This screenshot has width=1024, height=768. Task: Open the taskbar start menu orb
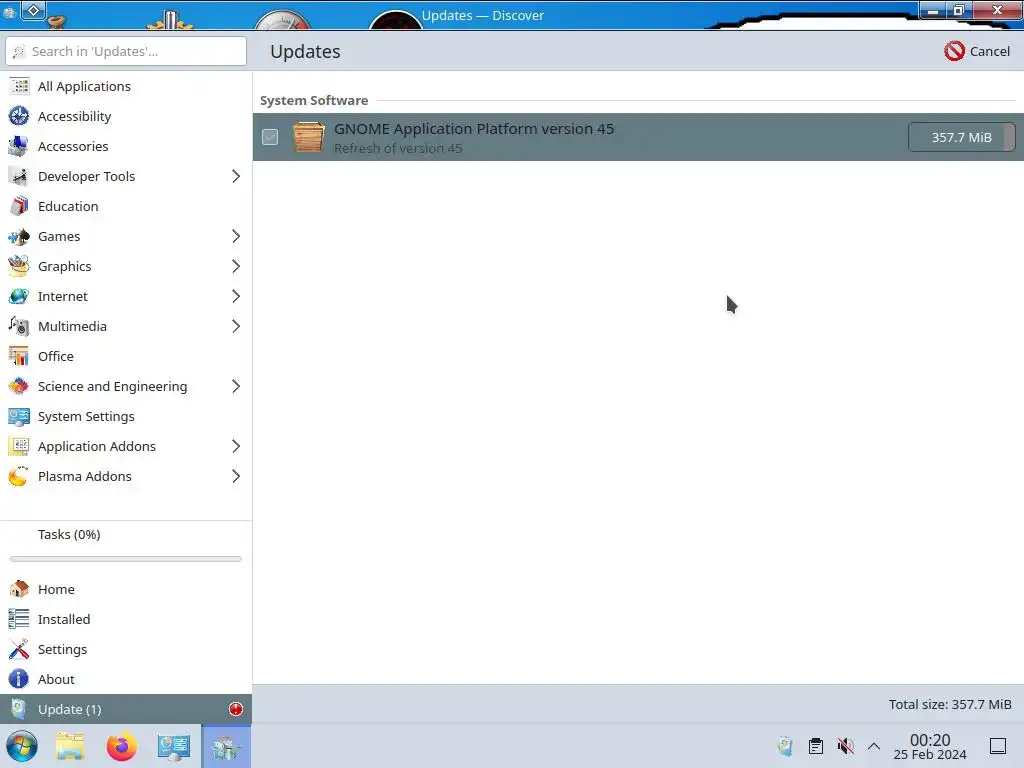(x=22, y=746)
